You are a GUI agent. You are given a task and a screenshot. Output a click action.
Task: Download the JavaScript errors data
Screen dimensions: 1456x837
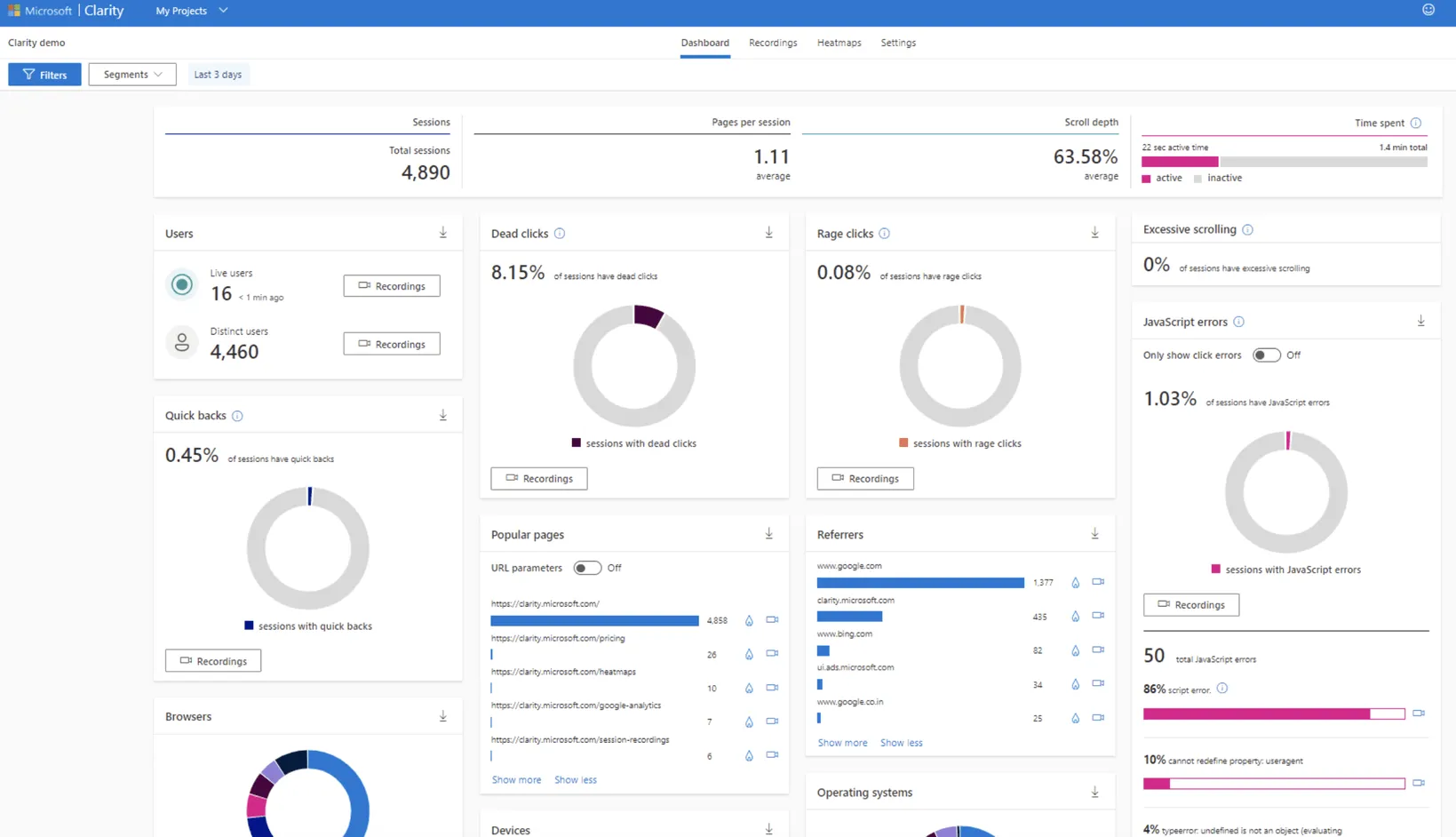[1421, 321]
